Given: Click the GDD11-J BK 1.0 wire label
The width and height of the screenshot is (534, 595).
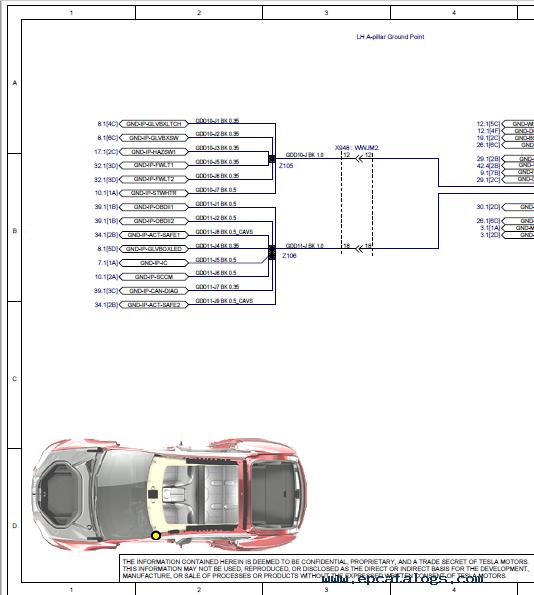Looking at the screenshot, I should pyautogui.click(x=304, y=246).
